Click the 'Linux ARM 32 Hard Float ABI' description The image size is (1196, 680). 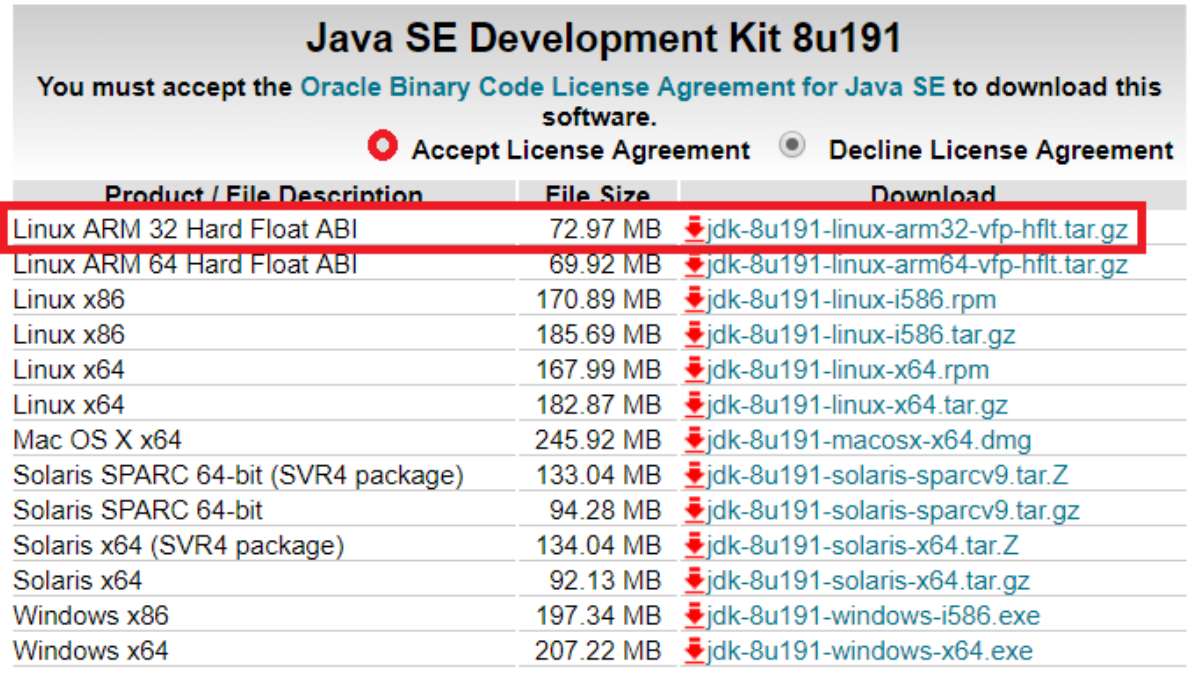[185, 229]
